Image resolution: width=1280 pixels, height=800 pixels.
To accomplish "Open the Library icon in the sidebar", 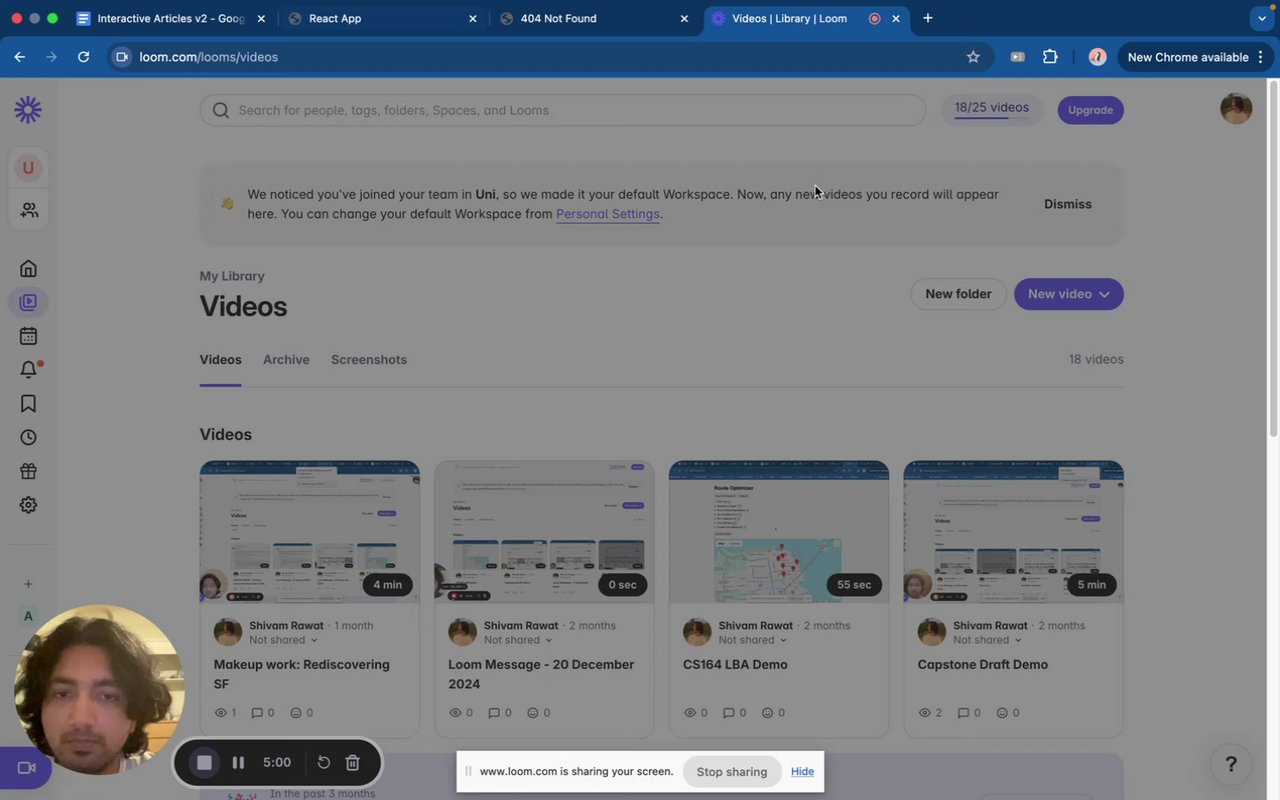I will pyautogui.click(x=28, y=302).
